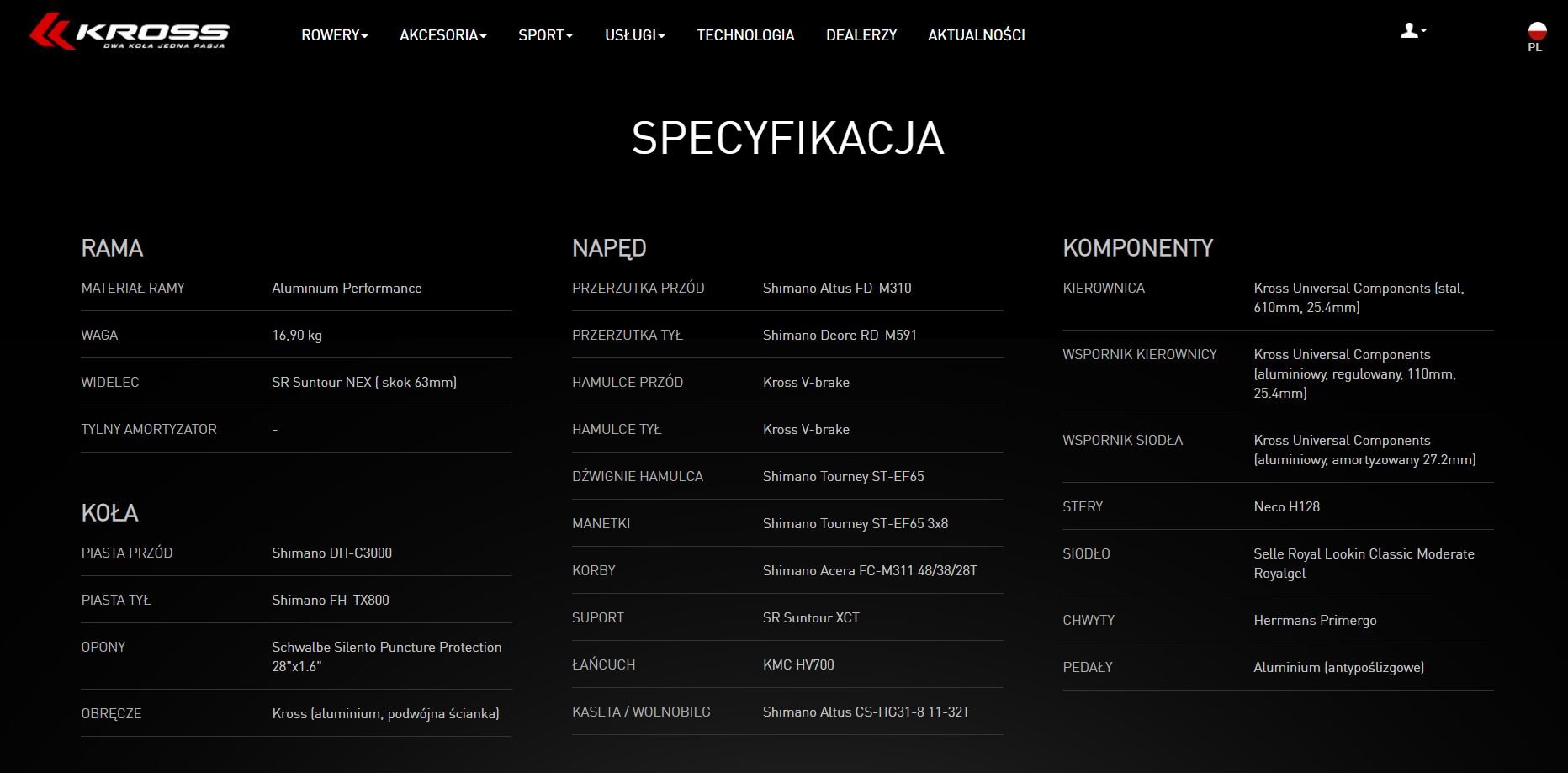Select the Herrmans Primergo grips value

tap(1315, 620)
